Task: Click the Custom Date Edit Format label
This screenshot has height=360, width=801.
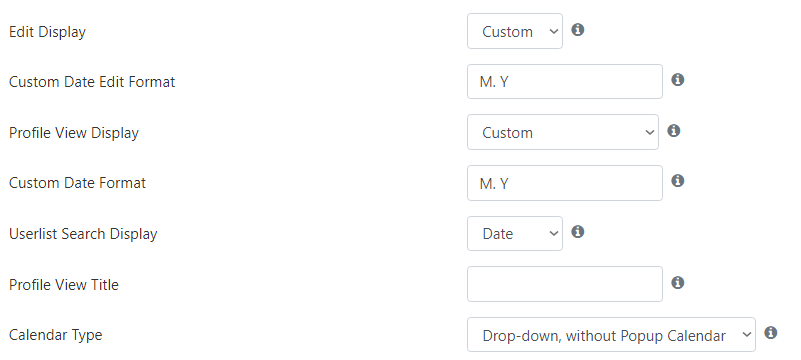Action: pyautogui.click(x=92, y=82)
